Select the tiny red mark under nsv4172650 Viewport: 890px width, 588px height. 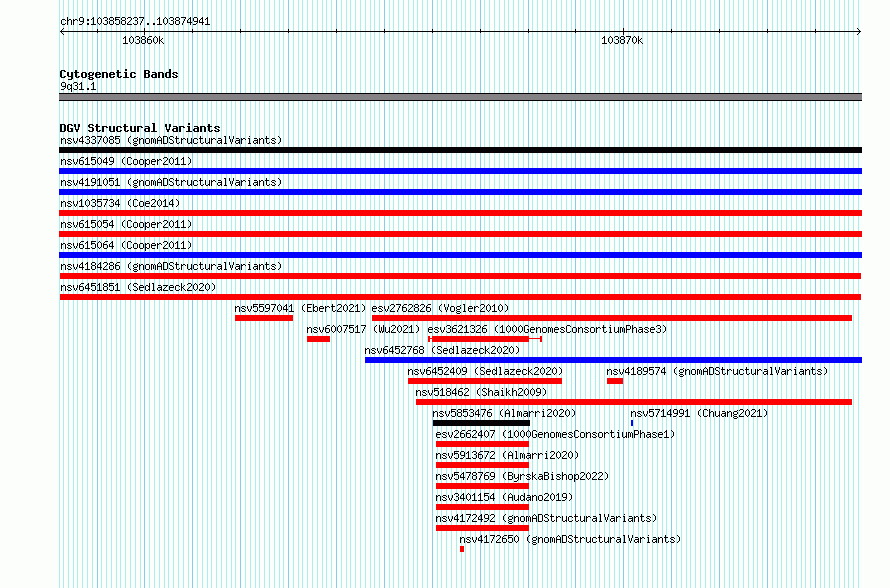click(462, 549)
